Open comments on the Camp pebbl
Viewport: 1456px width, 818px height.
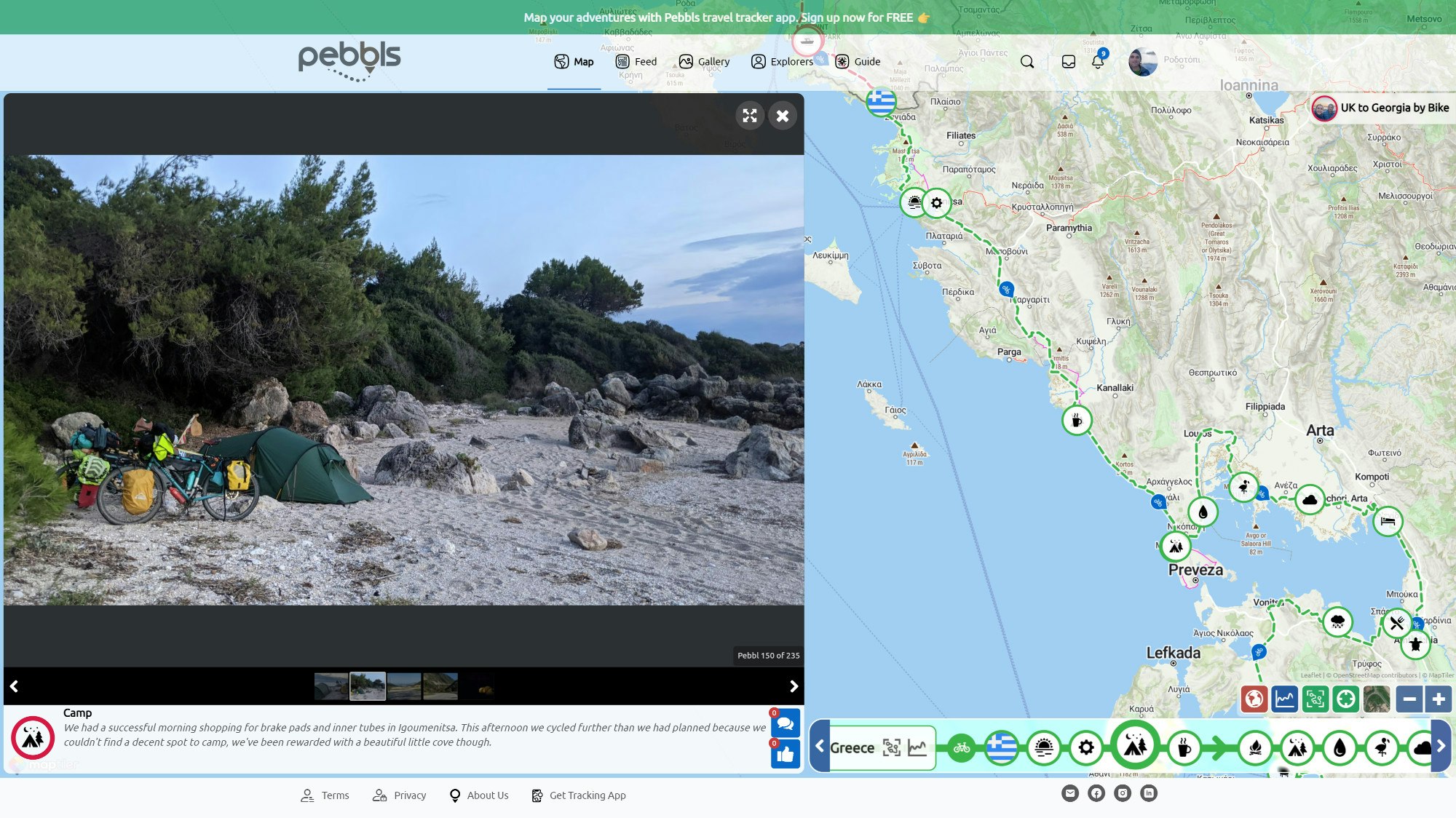[786, 723]
